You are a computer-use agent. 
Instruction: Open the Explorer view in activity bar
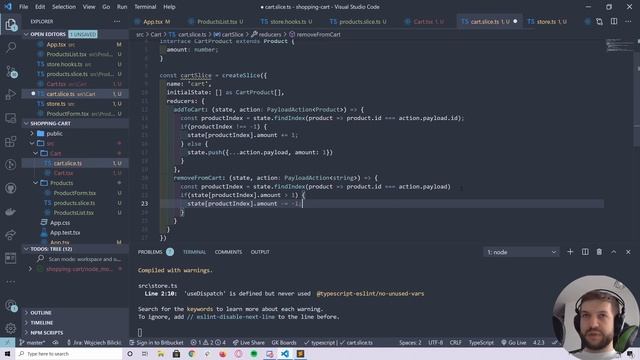pos(11,24)
